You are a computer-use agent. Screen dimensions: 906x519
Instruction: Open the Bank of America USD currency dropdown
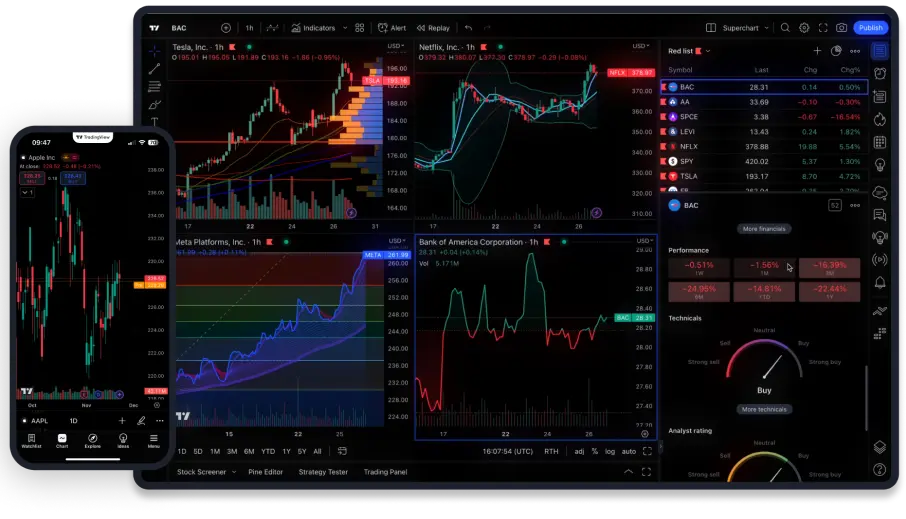click(645, 241)
